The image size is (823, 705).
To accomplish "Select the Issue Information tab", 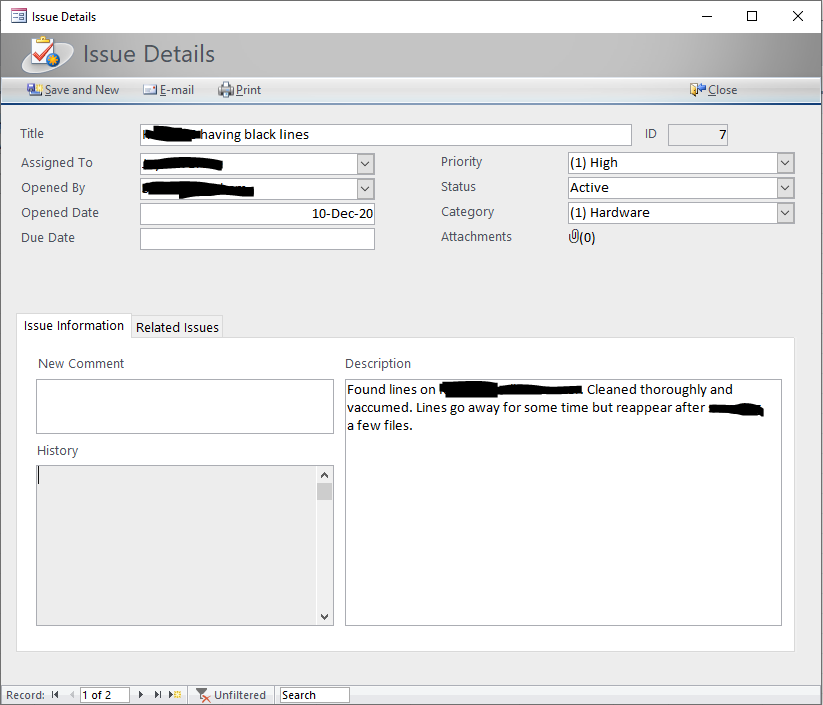I will [x=74, y=325].
